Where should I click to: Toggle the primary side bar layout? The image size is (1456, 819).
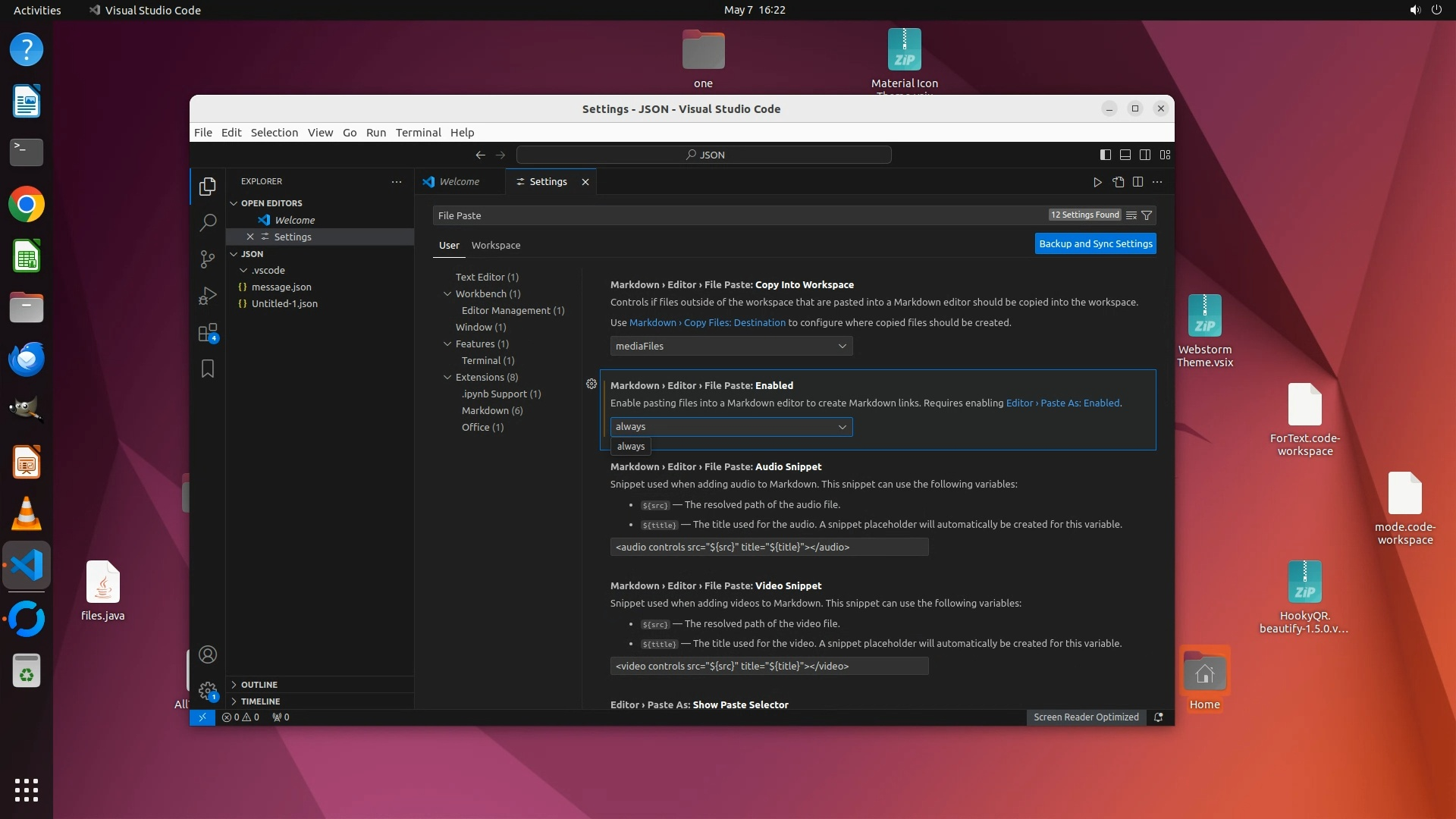pos(1105,155)
